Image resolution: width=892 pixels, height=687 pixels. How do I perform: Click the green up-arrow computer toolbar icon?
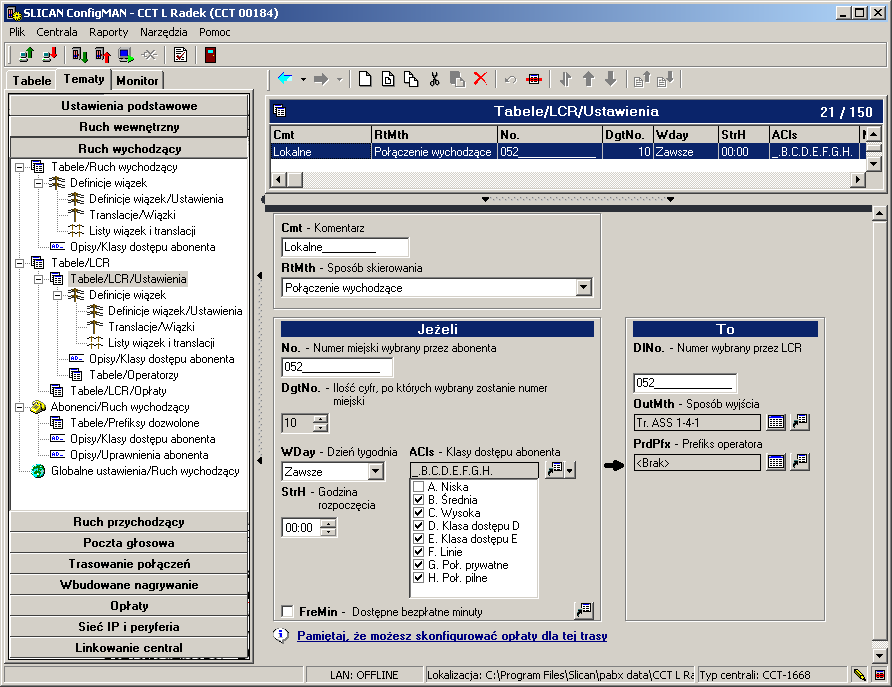[26, 55]
